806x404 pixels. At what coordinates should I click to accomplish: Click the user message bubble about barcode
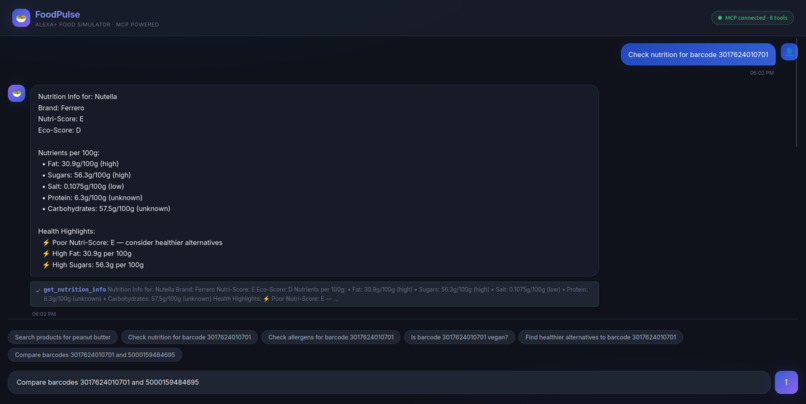(x=698, y=54)
